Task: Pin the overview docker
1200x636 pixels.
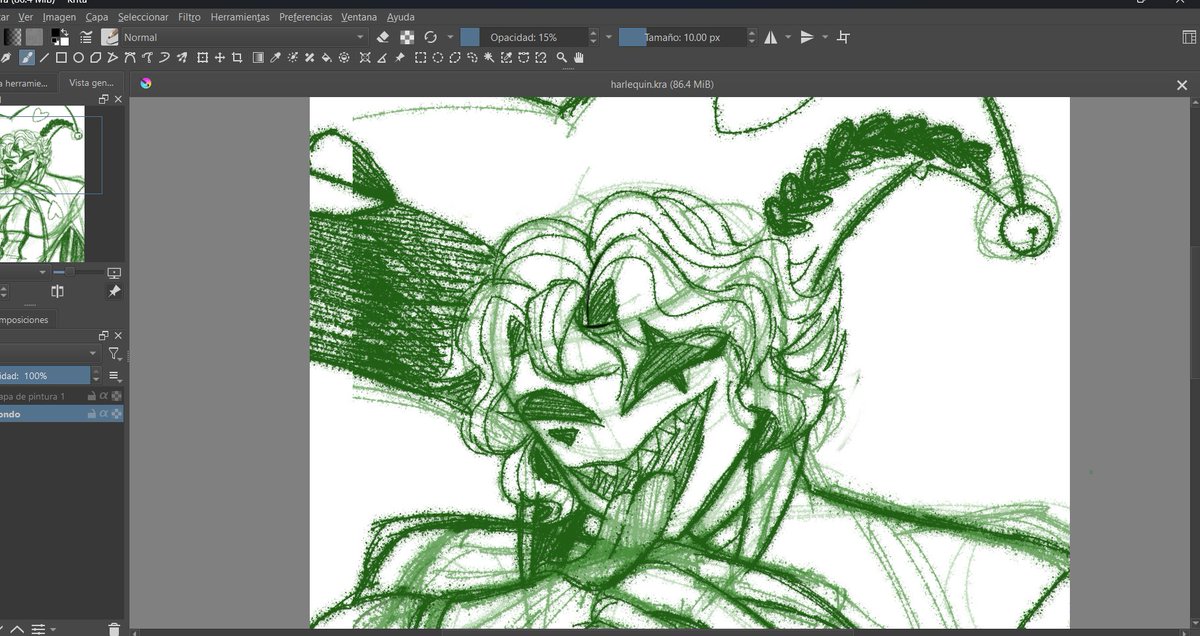Action: pyautogui.click(x=114, y=291)
